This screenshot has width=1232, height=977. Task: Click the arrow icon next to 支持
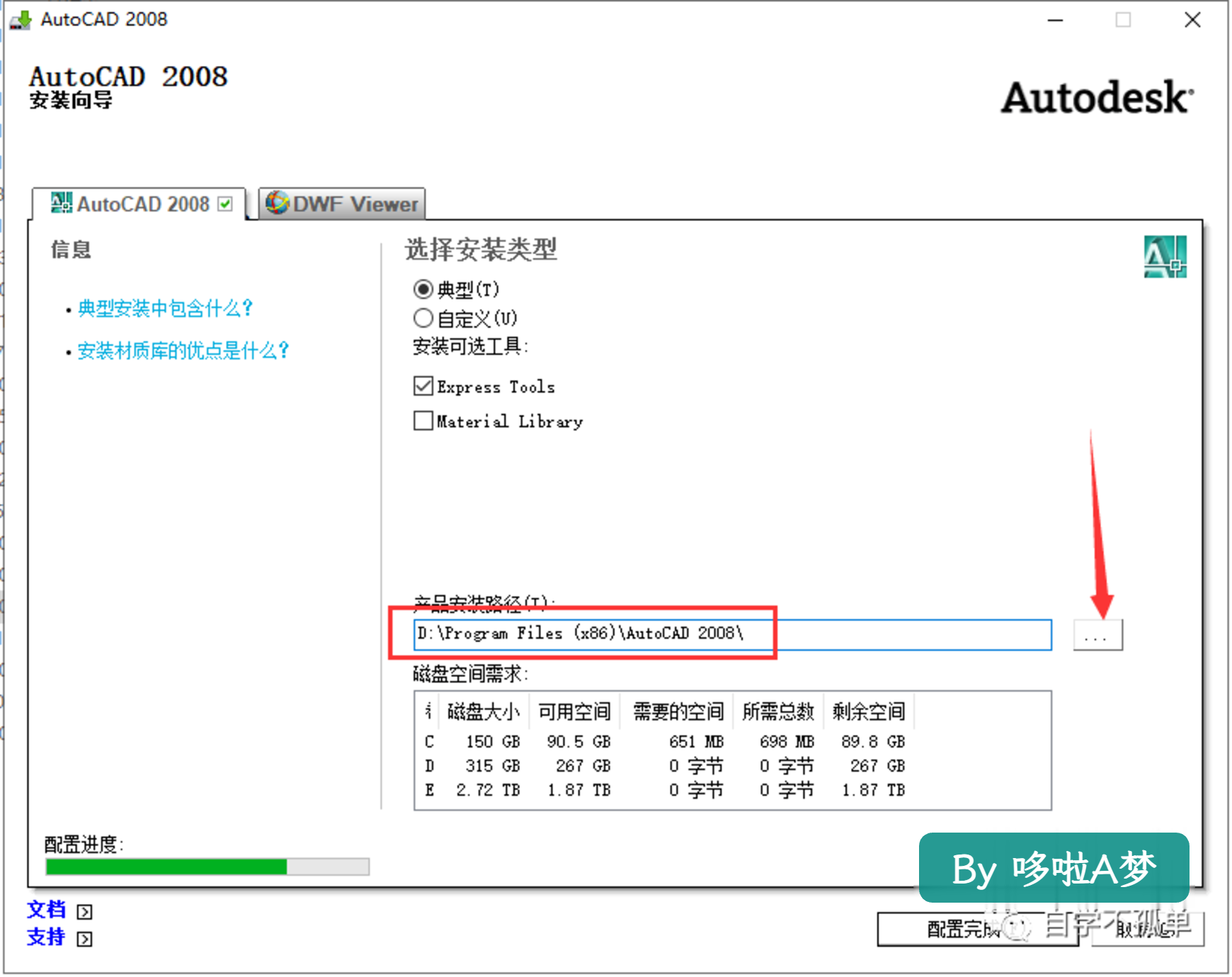pos(84,939)
